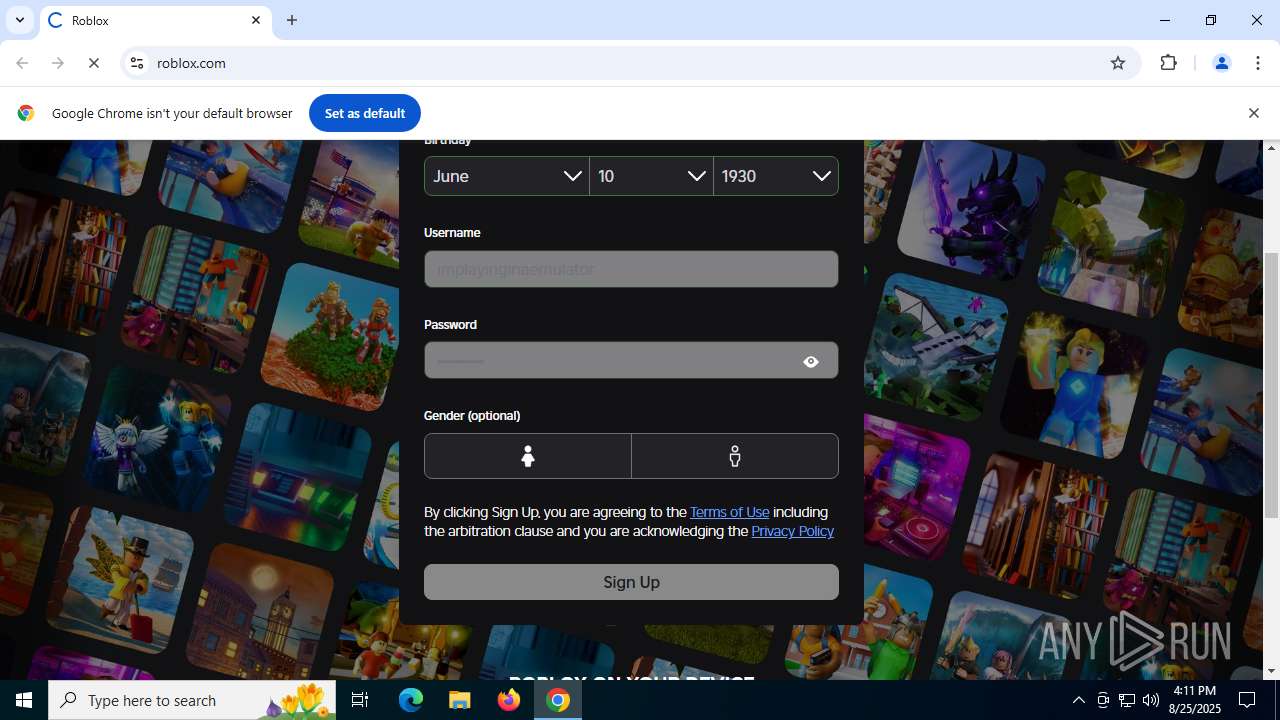Screen dimensions: 1280x720
Task: Open the birthday day dropdown showing 10
Action: pyautogui.click(x=651, y=176)
